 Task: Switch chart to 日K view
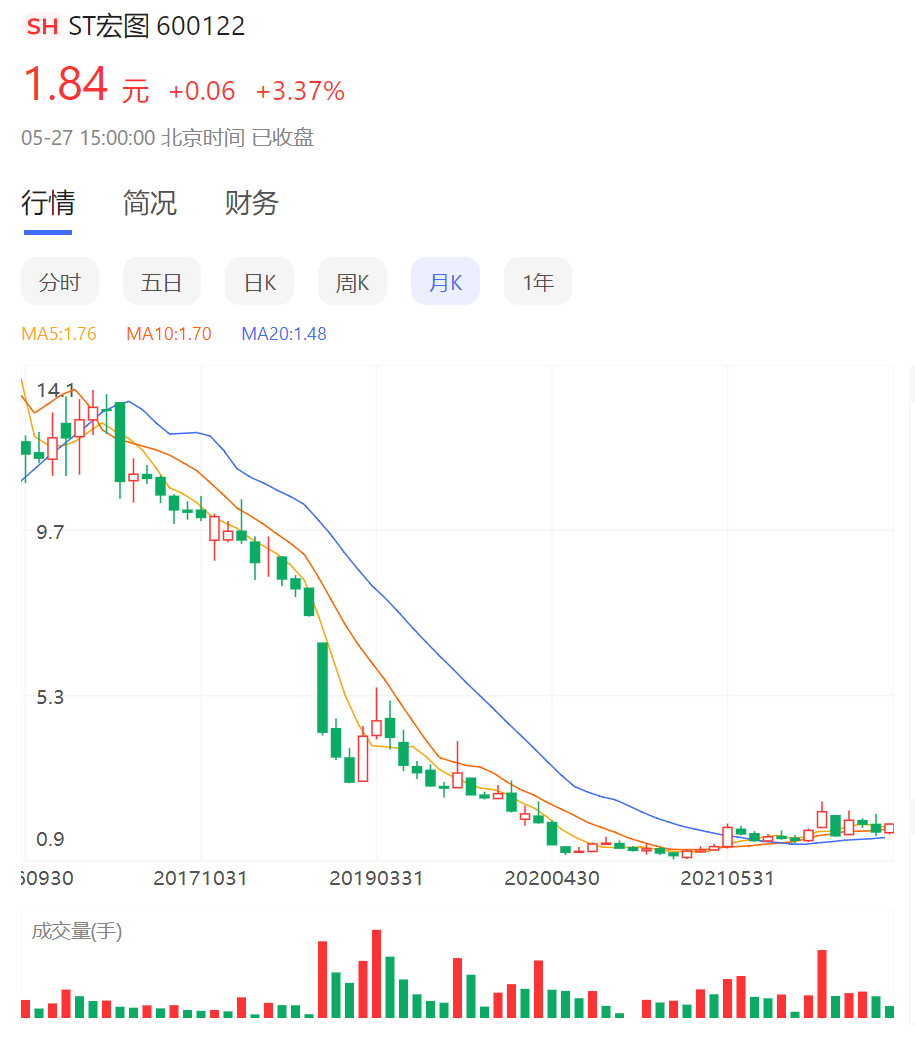tap(260, 282)
